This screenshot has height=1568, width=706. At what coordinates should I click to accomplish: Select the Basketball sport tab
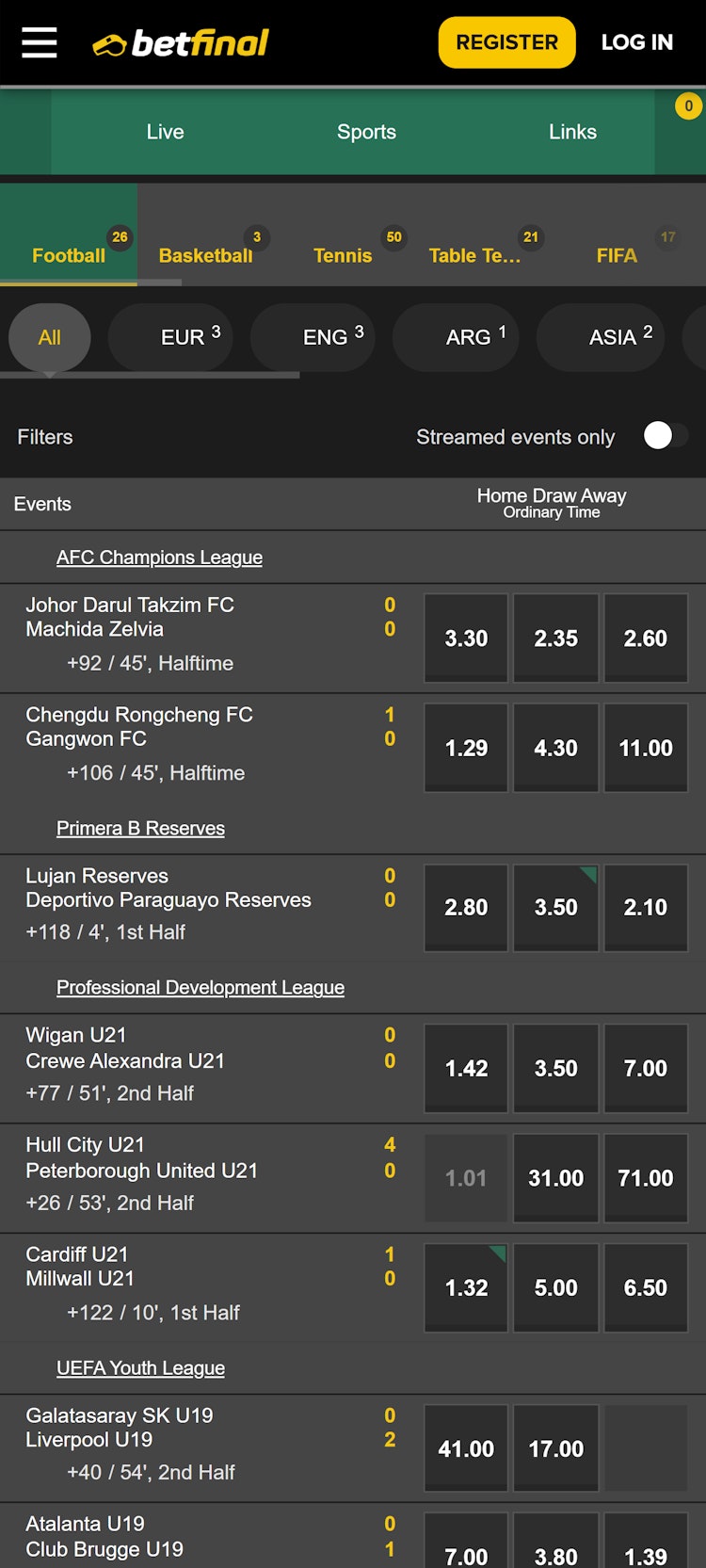tap(206, 254)
